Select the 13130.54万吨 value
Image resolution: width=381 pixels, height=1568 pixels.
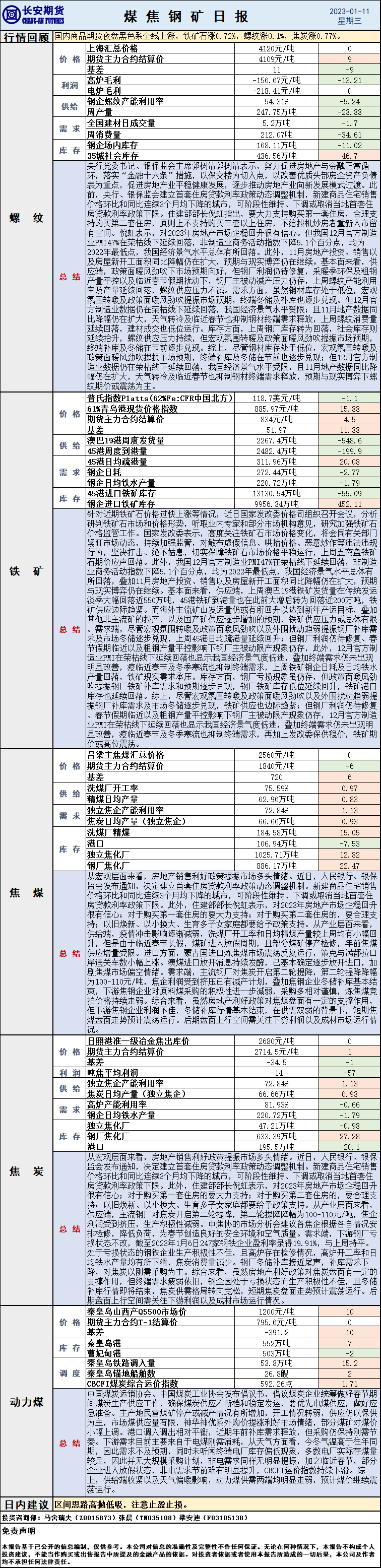click(276, 494)
